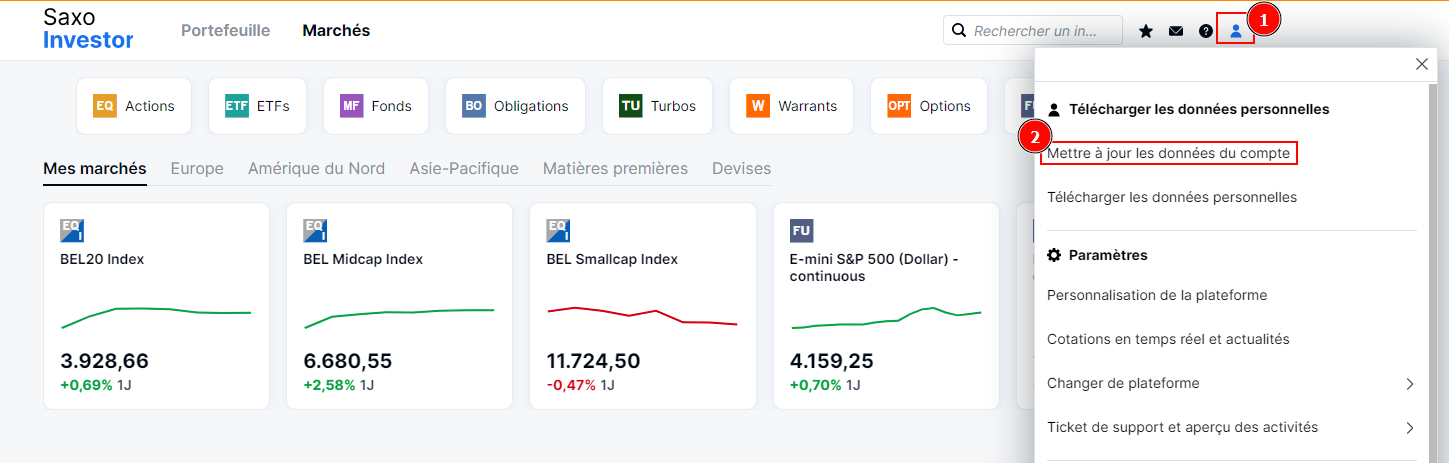Click the BO icon on Obligations
1449x463 pixels.
coord(474,106)
